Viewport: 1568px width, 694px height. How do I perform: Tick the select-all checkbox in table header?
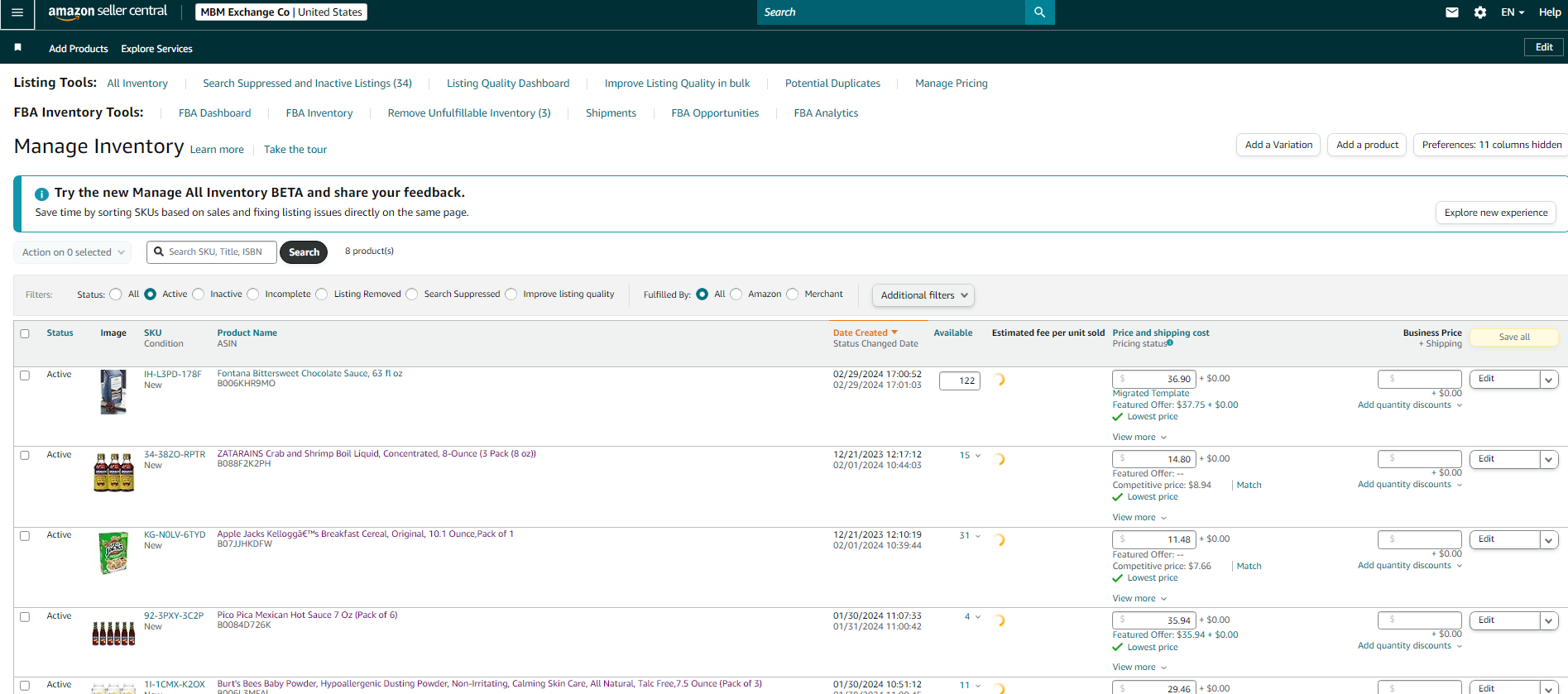[25, 333]
